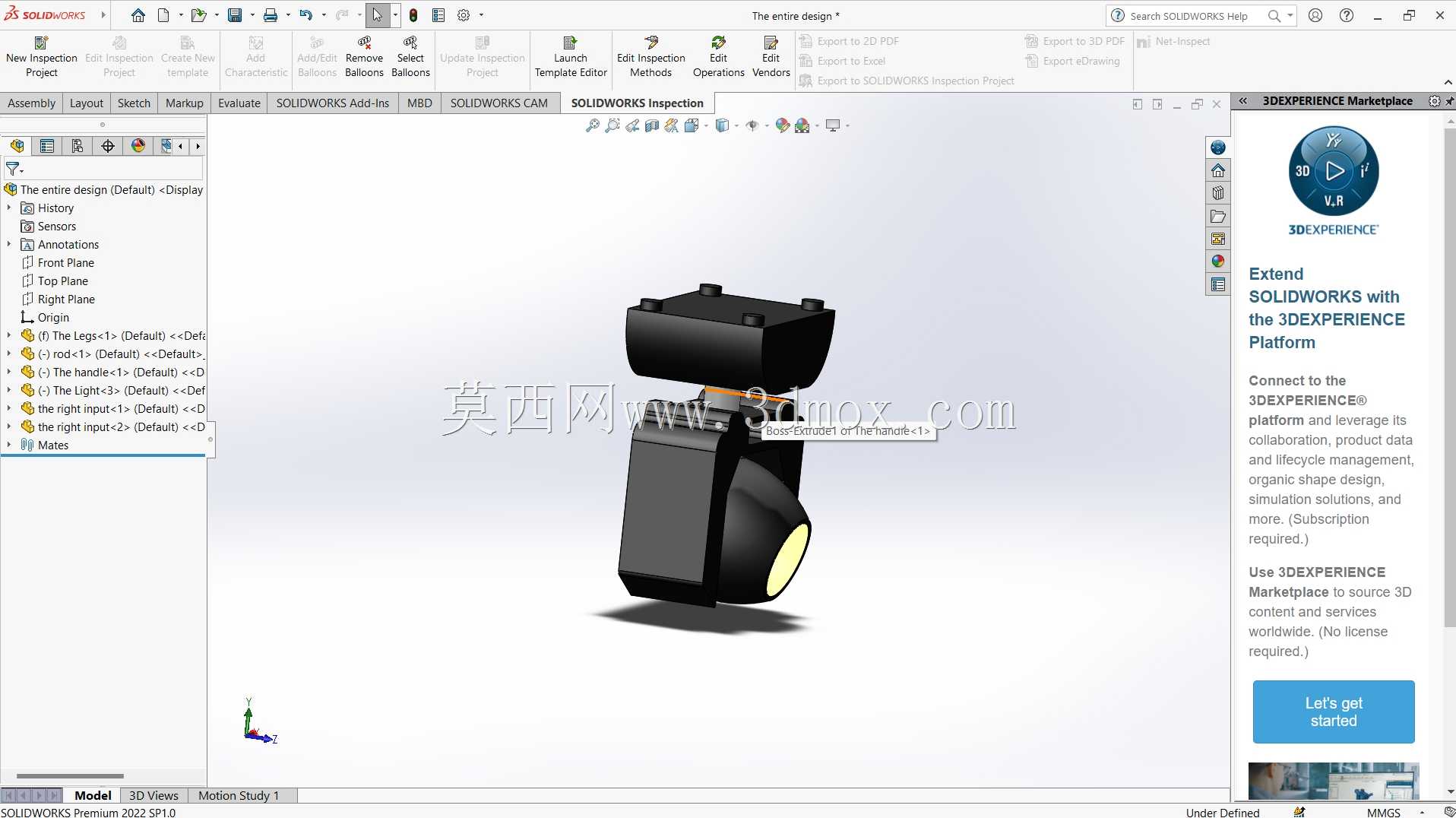Expand the History tree node
Screen dimensions: 1456x818
9,208
